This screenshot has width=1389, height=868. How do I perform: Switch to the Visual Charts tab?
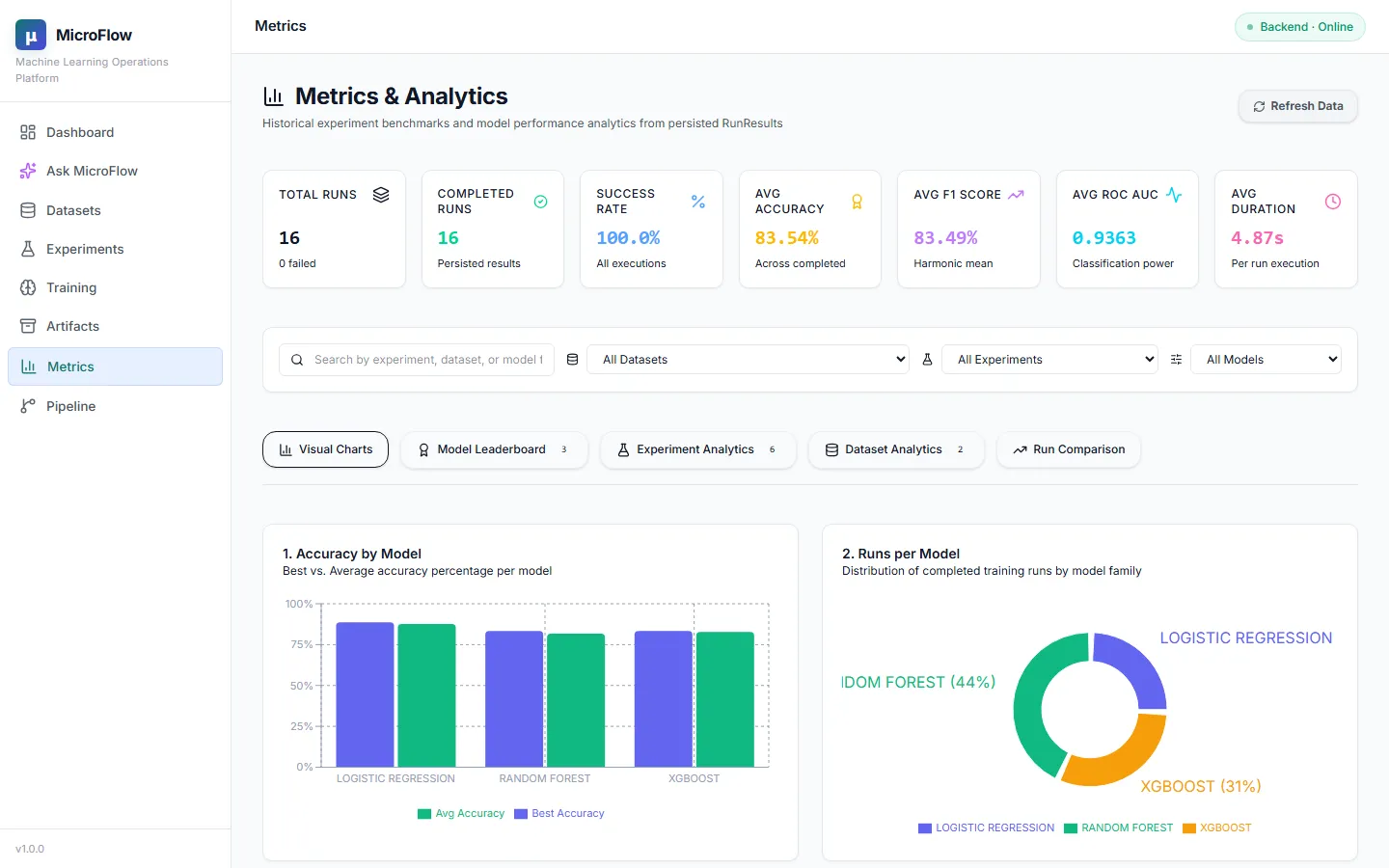pyautogui.click(x=325, y=449)
